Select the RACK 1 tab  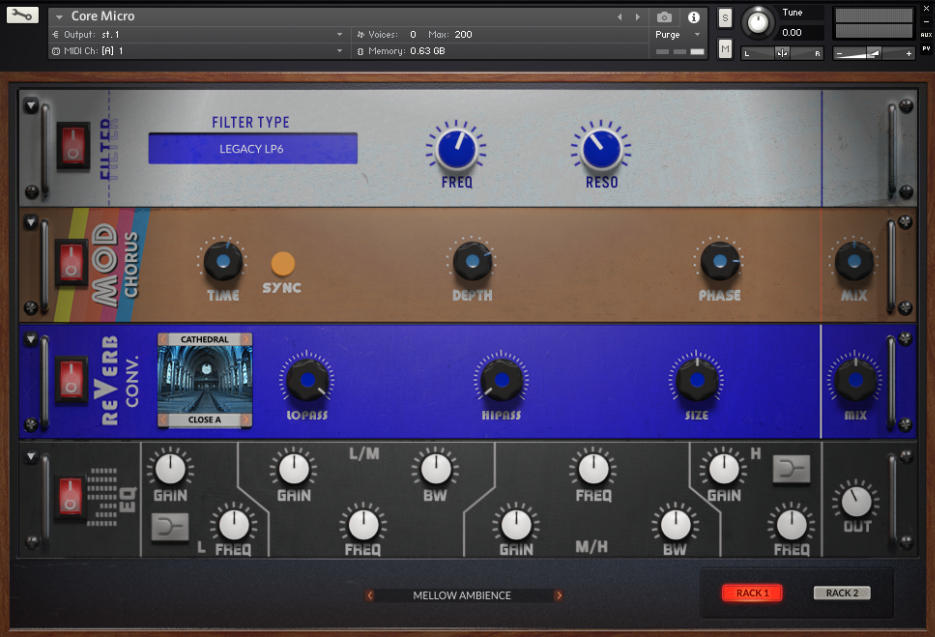752,592
